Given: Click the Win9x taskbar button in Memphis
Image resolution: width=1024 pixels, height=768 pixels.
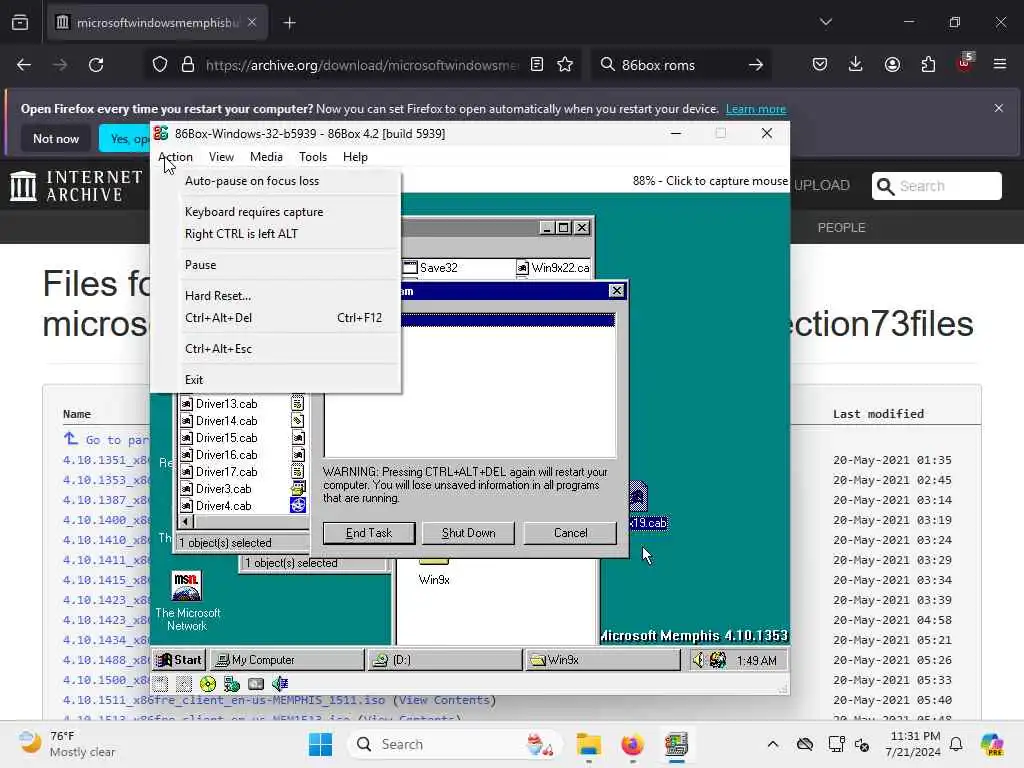Looking at the screenshot, I should 602,660.
